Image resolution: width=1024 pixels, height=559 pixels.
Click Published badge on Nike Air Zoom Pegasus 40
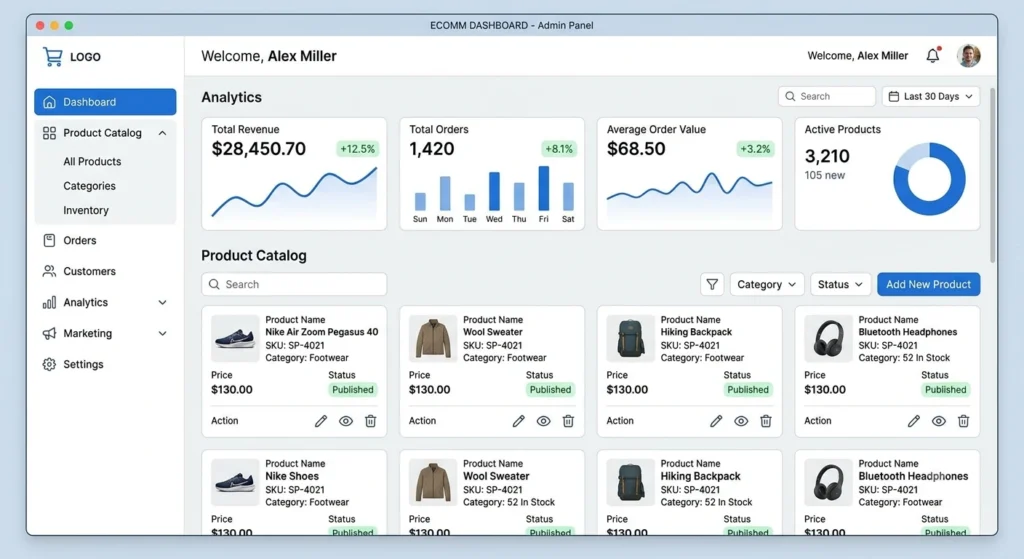point(353,390)
